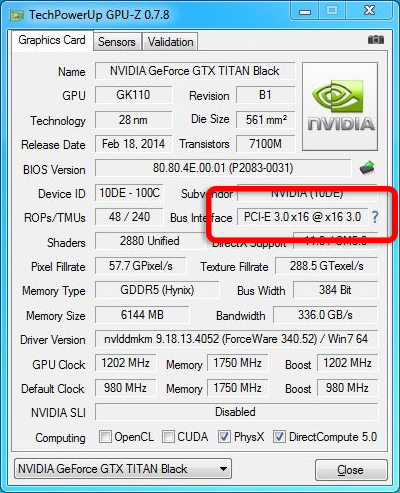The height and width of the screenshot is (493, 400).
Task: Click the Revision field showing B1
Action: 265,95
